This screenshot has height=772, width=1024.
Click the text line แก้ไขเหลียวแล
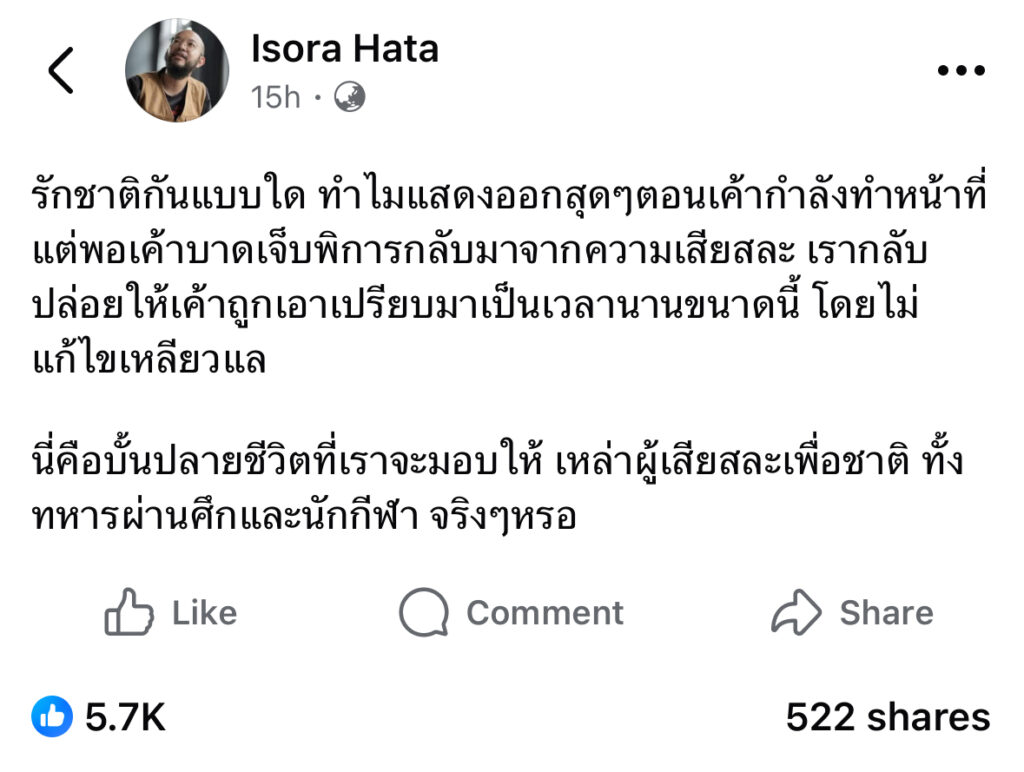pos(149,359)
